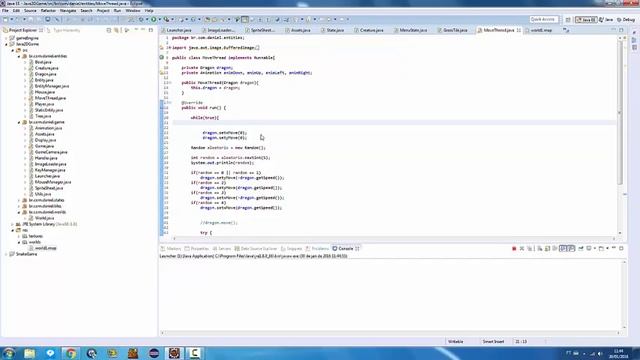640x360 pixels.
Task: Run the program with green Run button
Action: click(x=153, y=19)
